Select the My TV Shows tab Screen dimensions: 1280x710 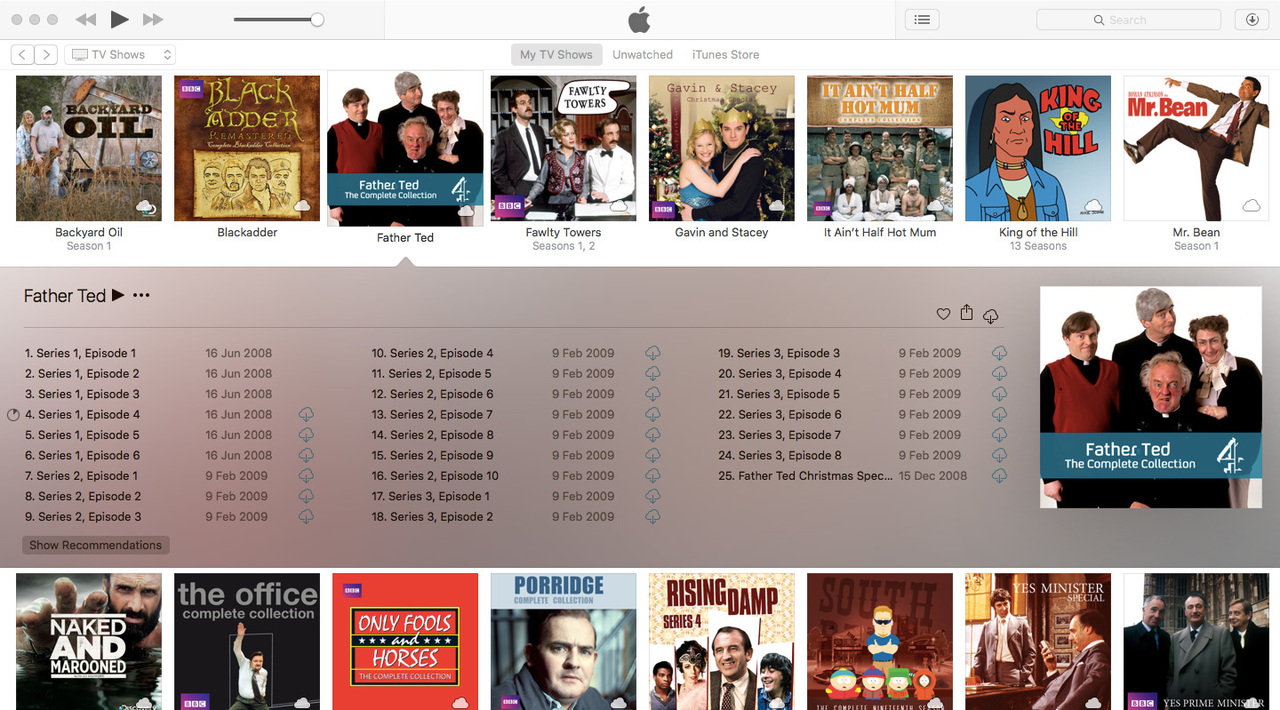[x=556, y=55]
